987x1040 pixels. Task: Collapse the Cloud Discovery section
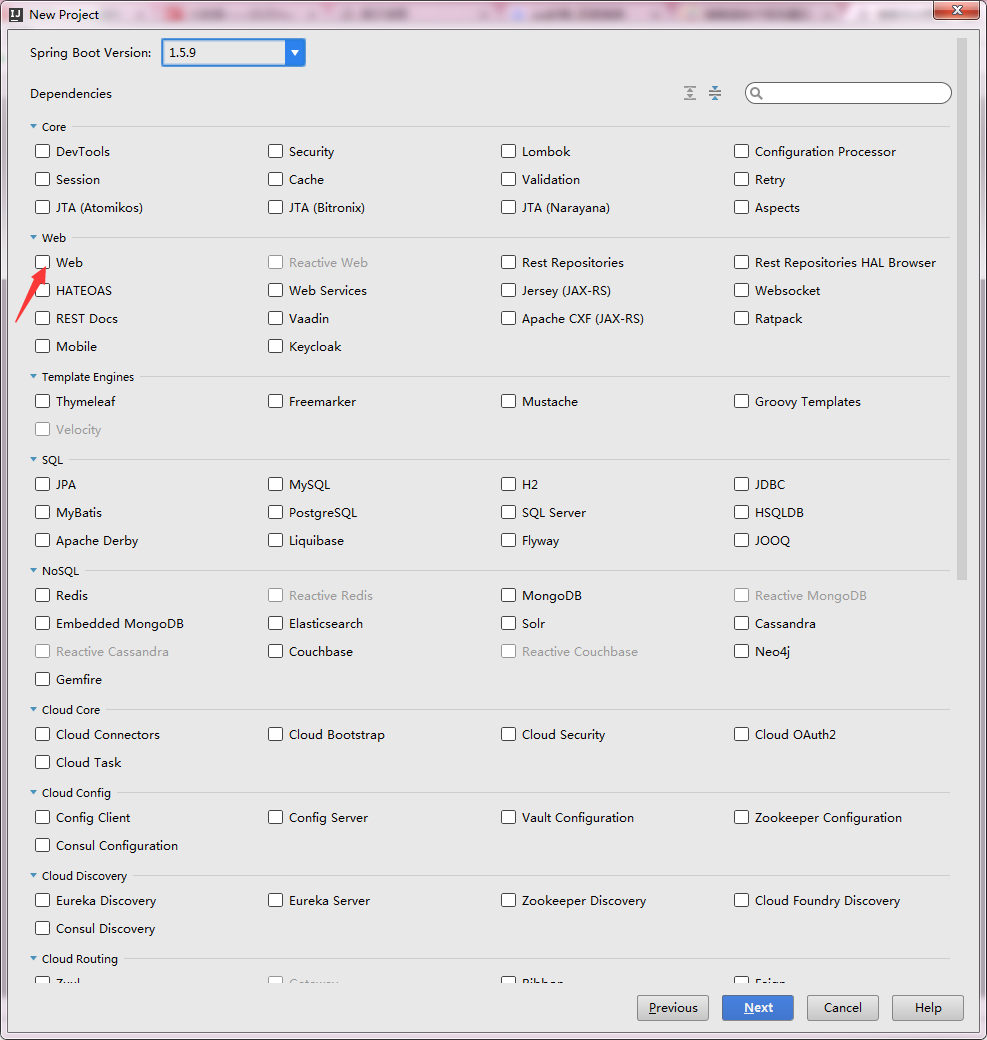click(33, 875)
